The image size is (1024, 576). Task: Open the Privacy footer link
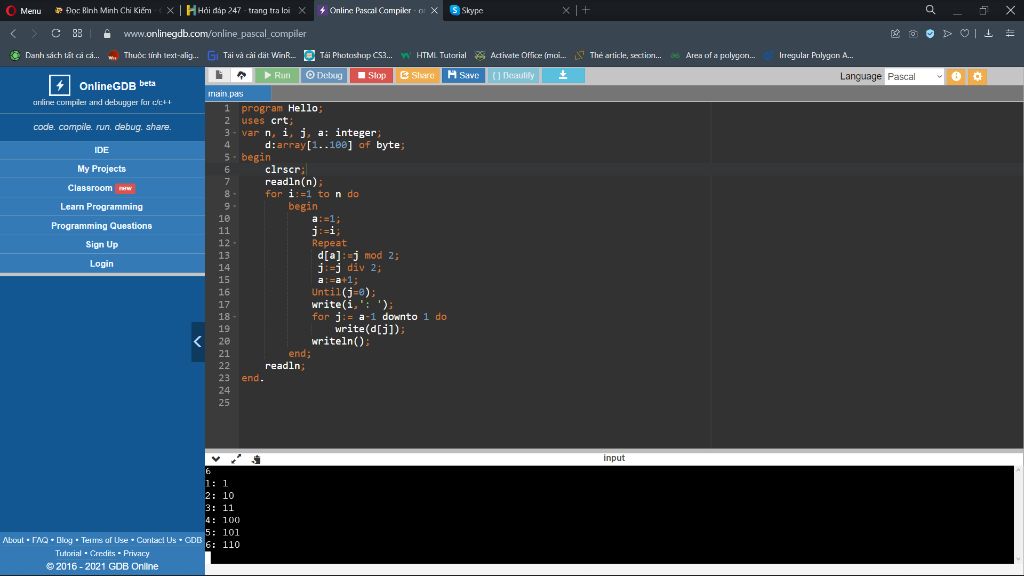(136, 553)
